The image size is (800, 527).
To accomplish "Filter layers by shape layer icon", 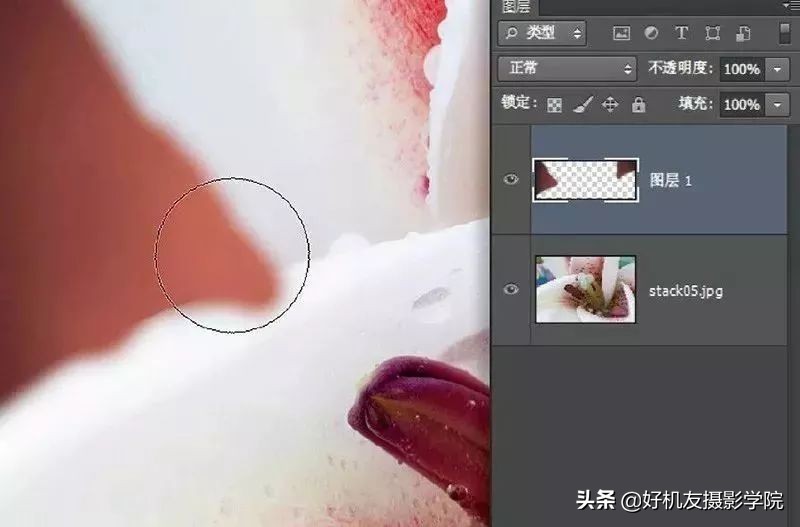I will point(712,34).
